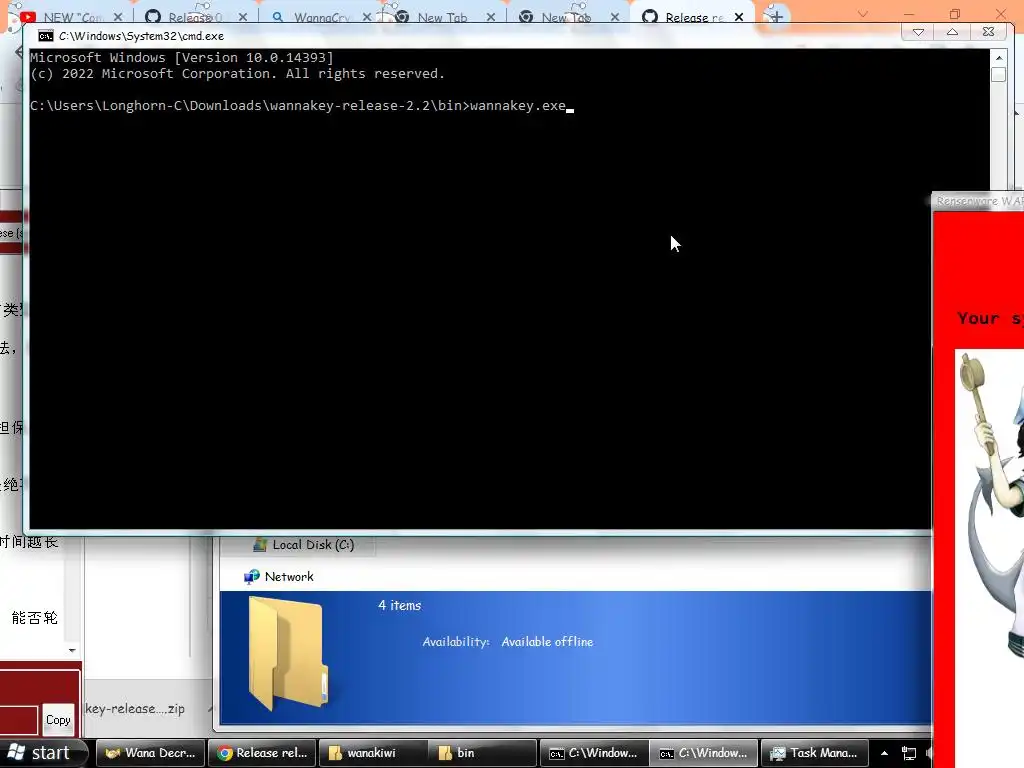Select Local Disk (C:) in Explorer tree
Viewport: 1024px width, 768px height.
click(313, 545)
